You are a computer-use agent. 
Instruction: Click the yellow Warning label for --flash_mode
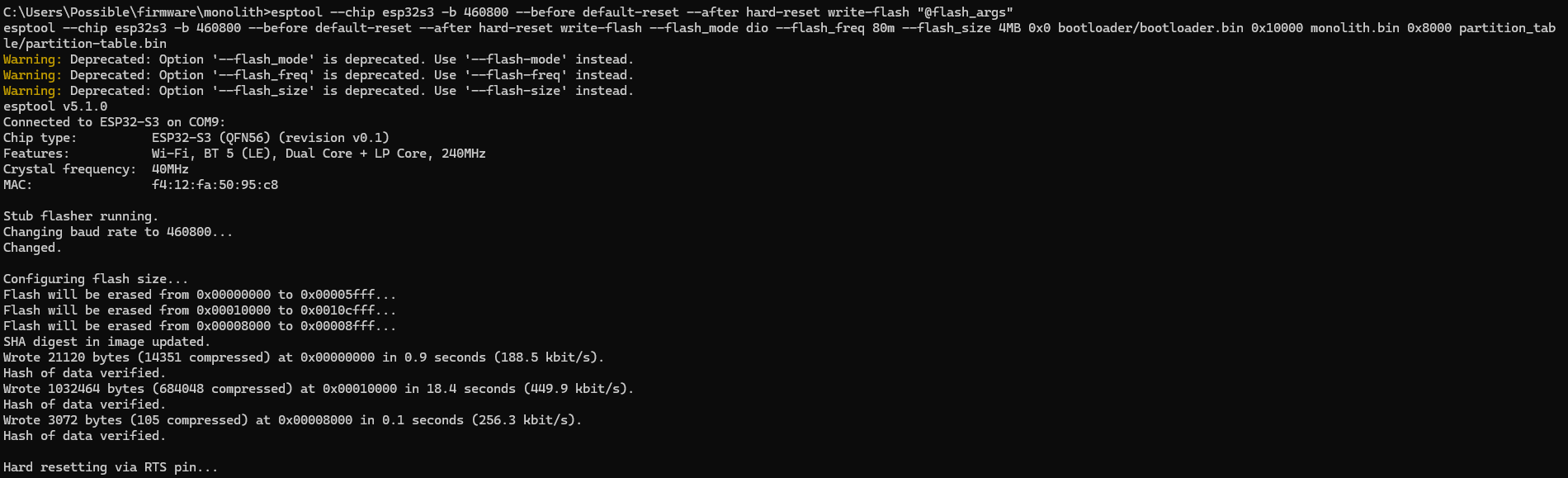(x=32, y=59)
